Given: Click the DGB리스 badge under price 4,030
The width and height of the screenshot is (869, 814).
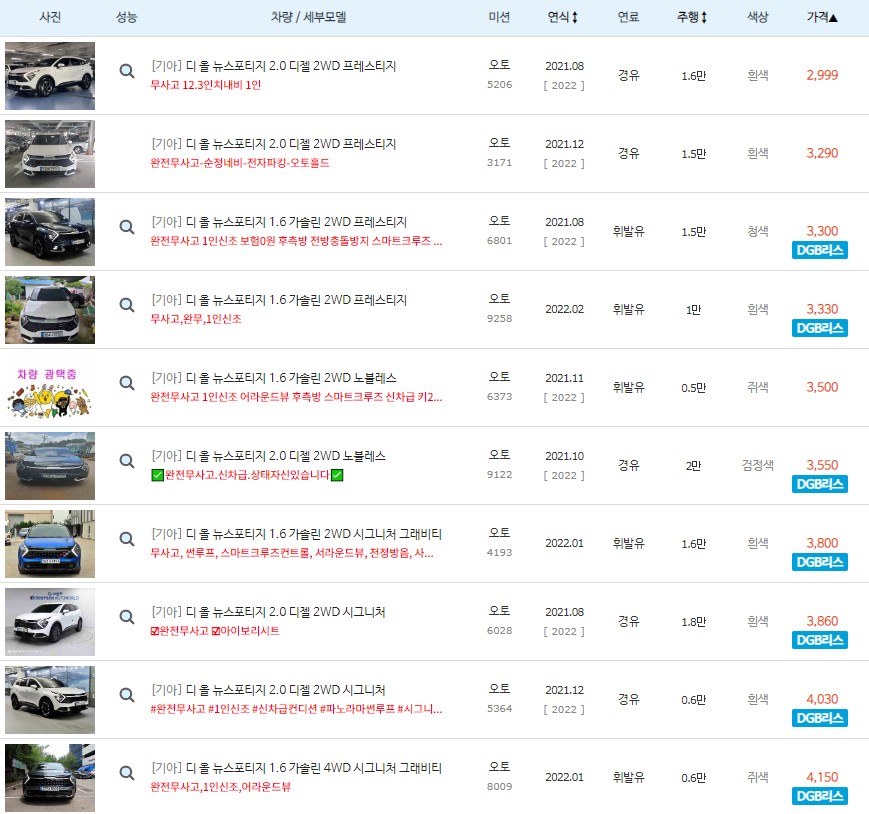Looking at the screenshot, I should (x=820, y=719).
